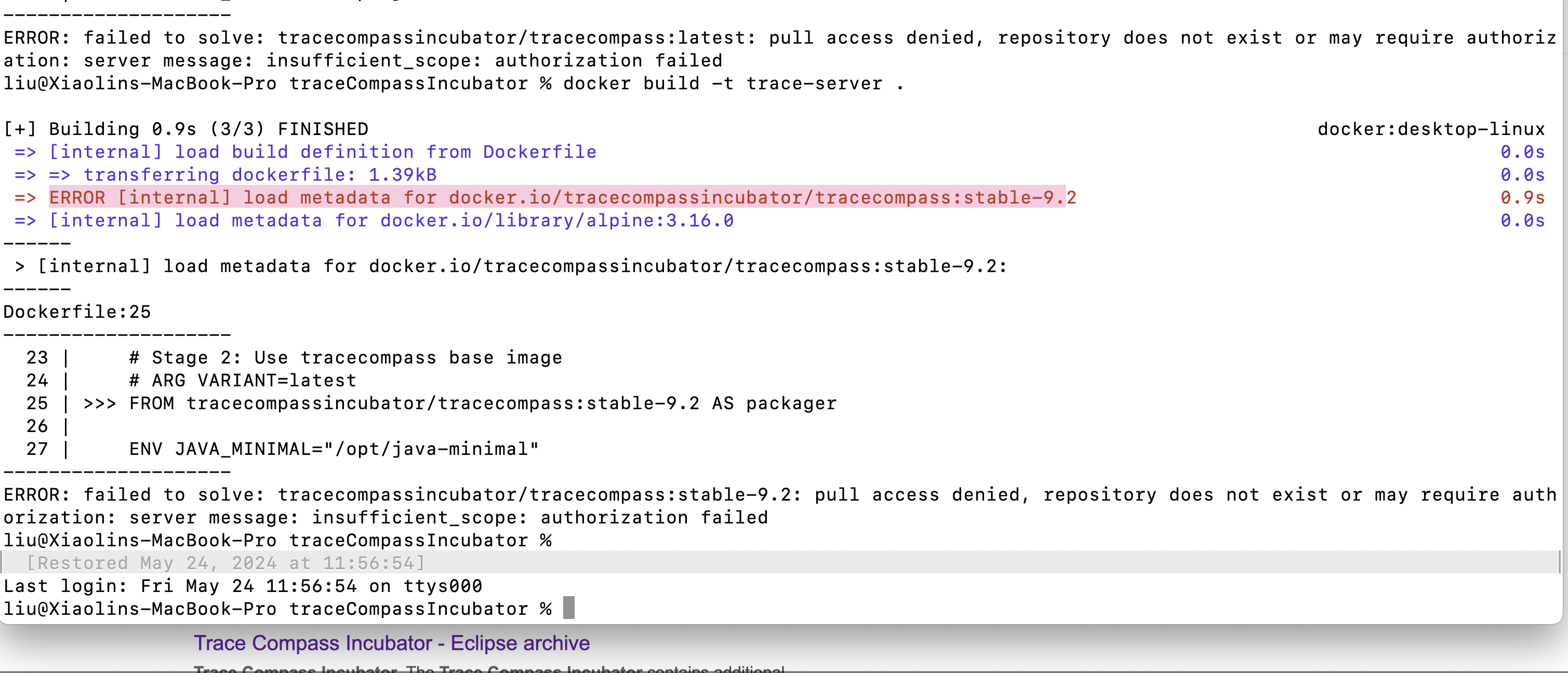Viewport: 1568px width, 673px height.
Task: Open the Trace Compass Incubator - Eclipse archive link
Action: (391, 643)
